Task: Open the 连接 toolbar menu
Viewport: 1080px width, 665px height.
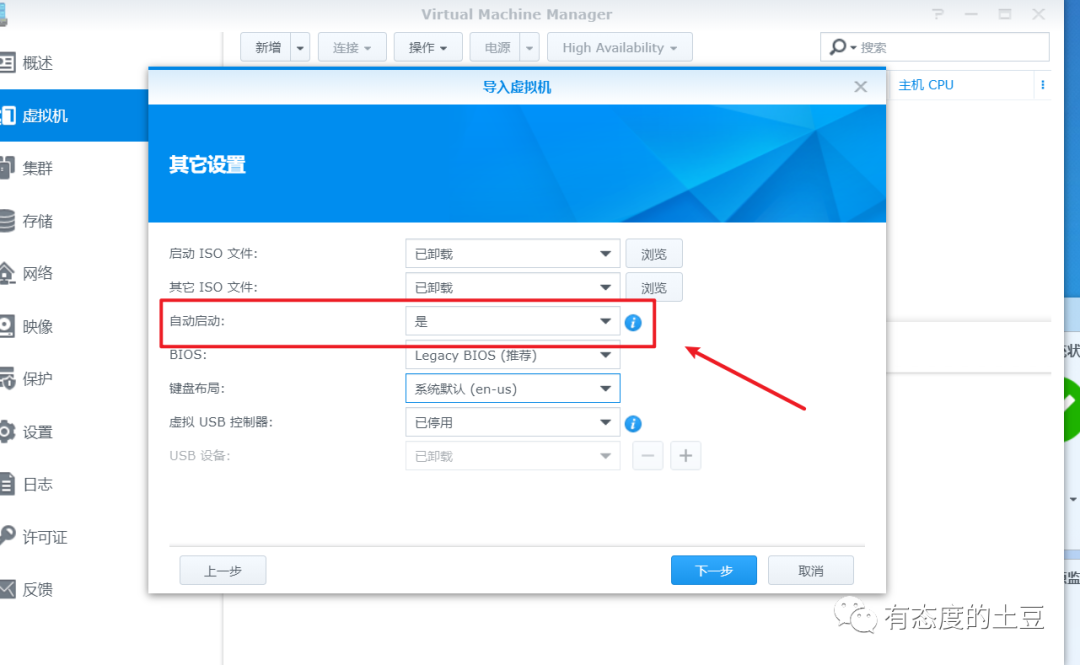Action: pyautogui.click(x=352, y=48)
